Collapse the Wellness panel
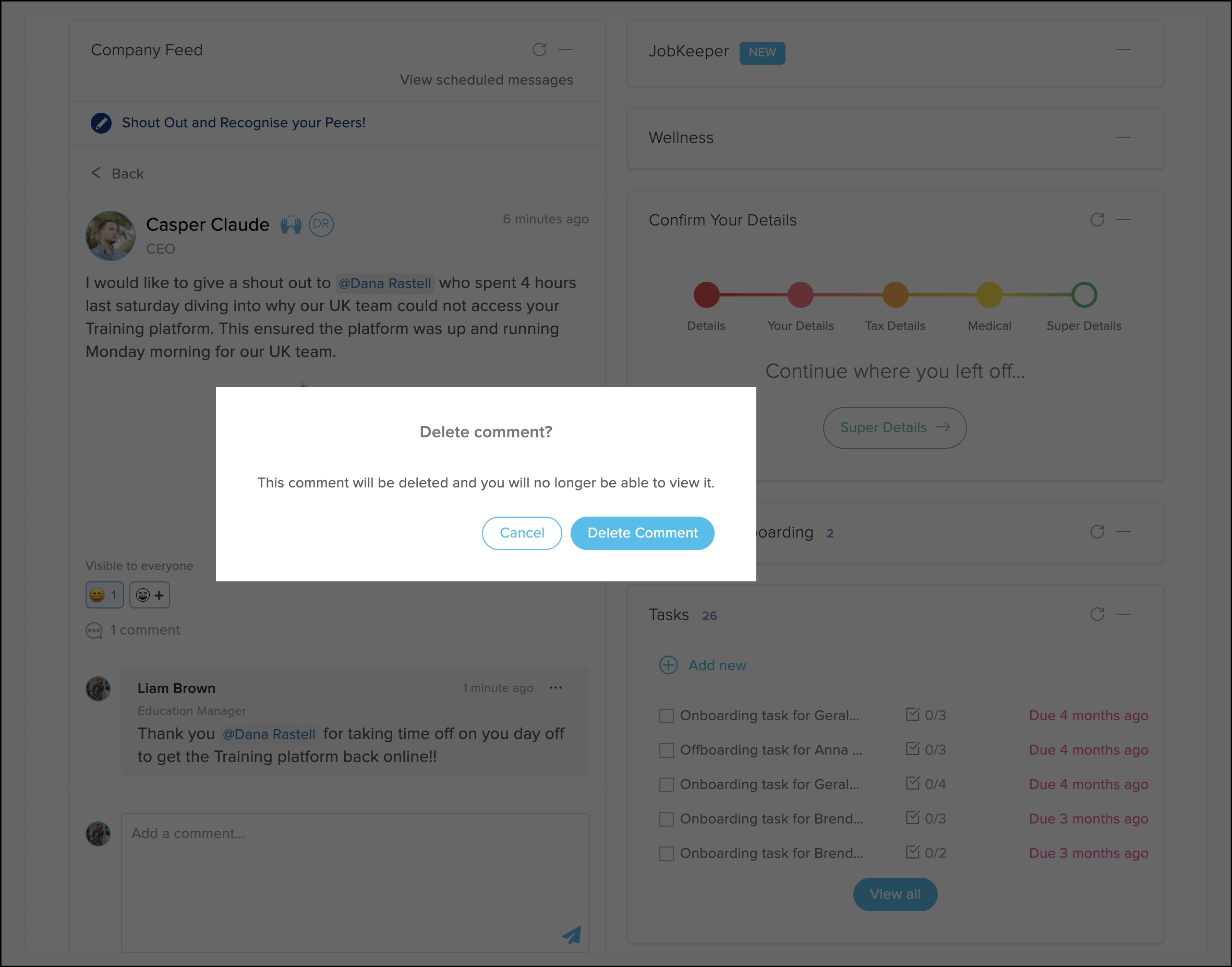 (1123, 138)
